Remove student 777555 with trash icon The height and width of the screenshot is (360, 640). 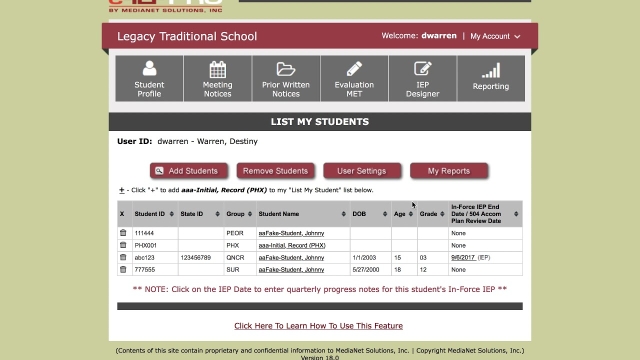click(x=123, y=269)
